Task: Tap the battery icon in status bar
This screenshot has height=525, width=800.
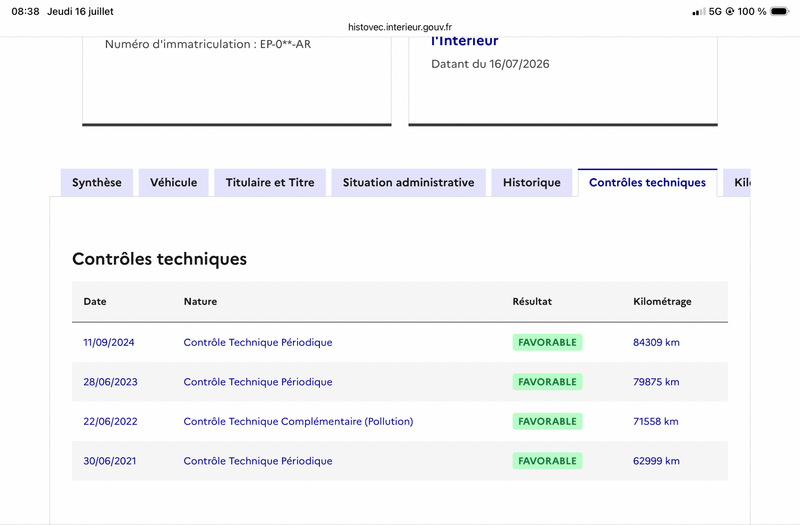Action: coord(780,11)
